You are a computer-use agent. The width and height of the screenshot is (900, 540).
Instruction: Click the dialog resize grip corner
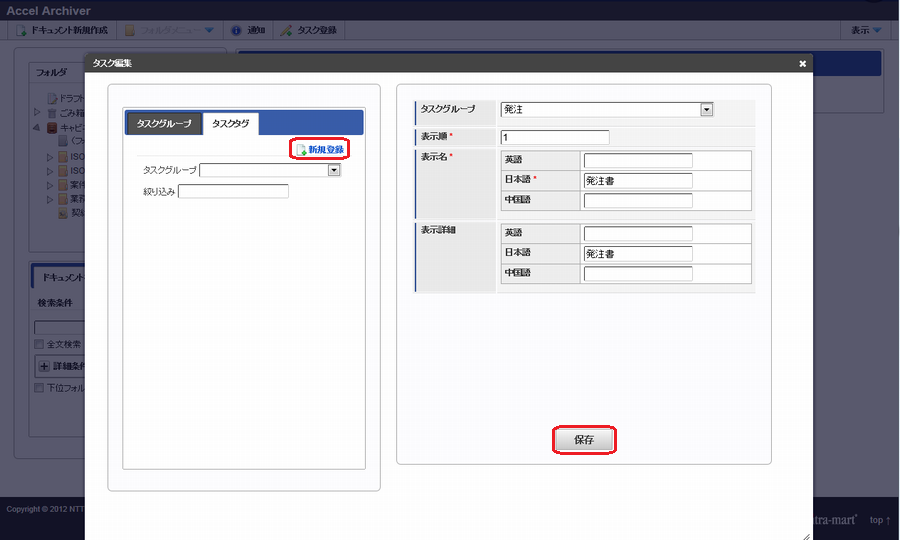click(806, 536)
